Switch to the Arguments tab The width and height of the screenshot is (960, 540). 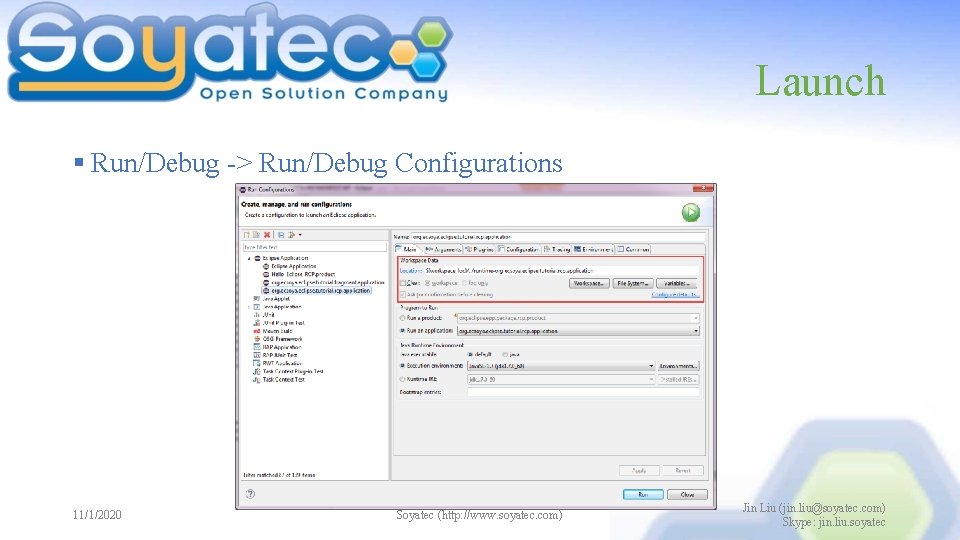coord(443,249)
